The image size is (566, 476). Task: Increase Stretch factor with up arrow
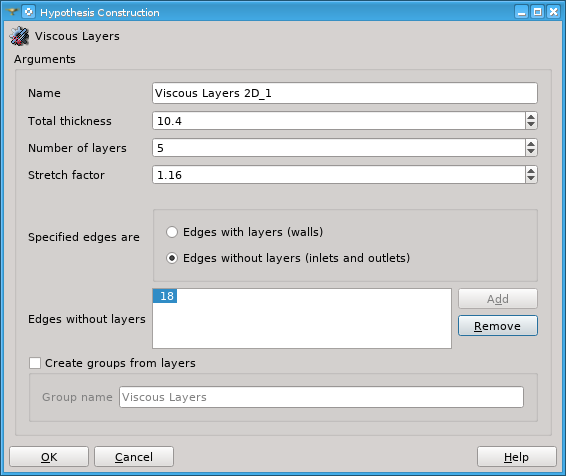click(531, 171)
